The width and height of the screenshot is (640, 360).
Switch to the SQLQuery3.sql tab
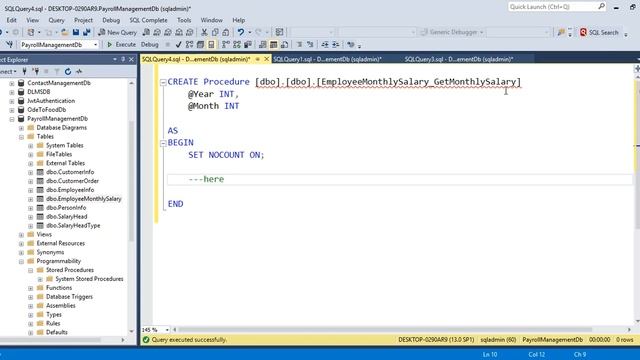459,59
